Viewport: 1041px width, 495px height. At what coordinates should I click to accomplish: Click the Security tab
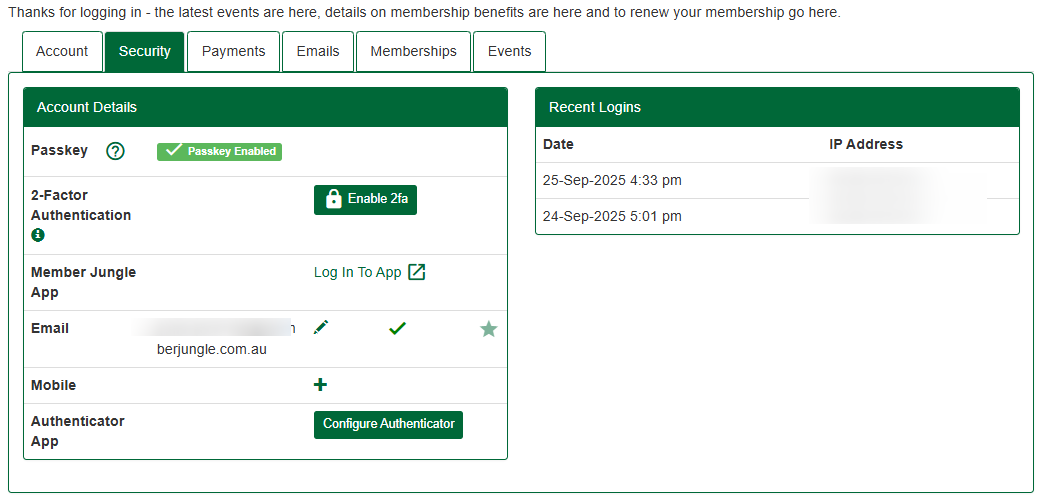click(144, 51)
